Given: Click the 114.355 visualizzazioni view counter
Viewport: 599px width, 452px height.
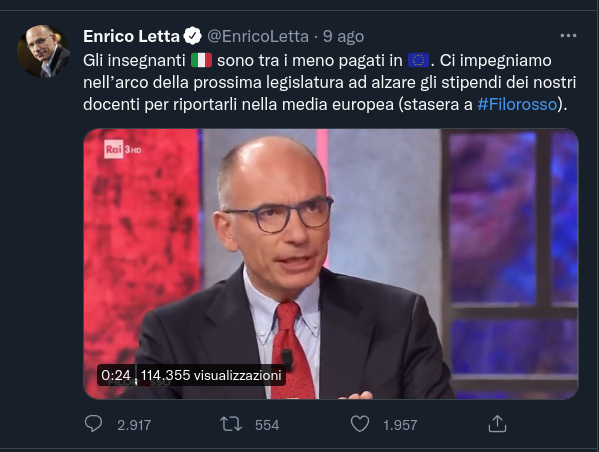Looking at the screenshot, I should pyautogui.click(x=211, y=375).
